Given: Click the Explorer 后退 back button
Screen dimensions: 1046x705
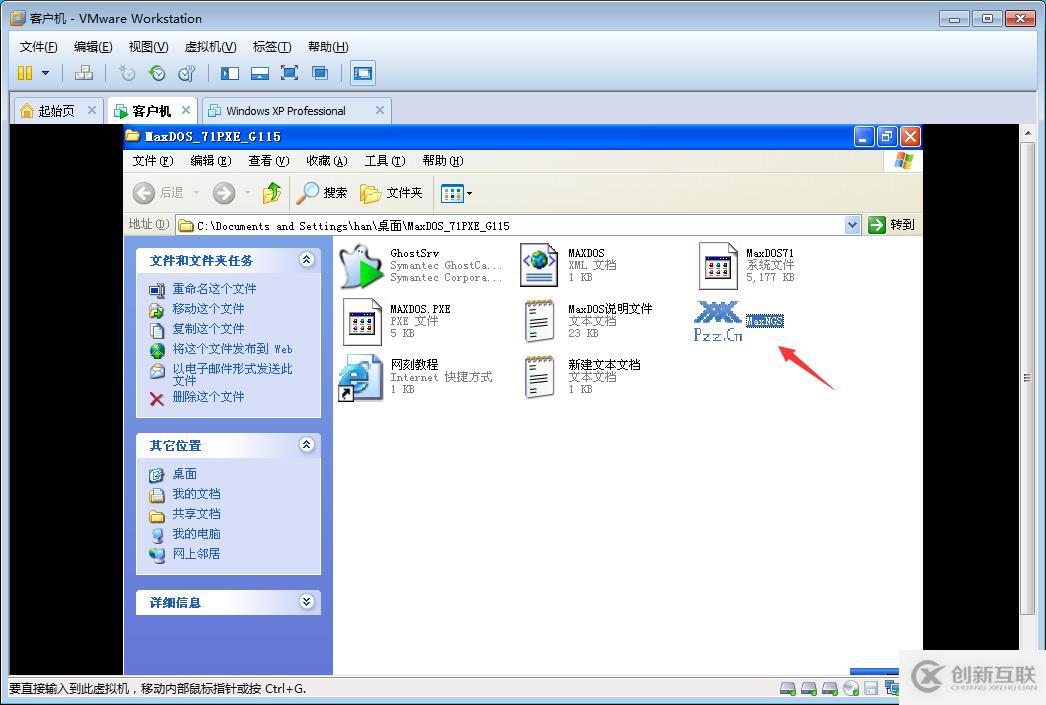Looking at the screenshot, I should (158, 193).
